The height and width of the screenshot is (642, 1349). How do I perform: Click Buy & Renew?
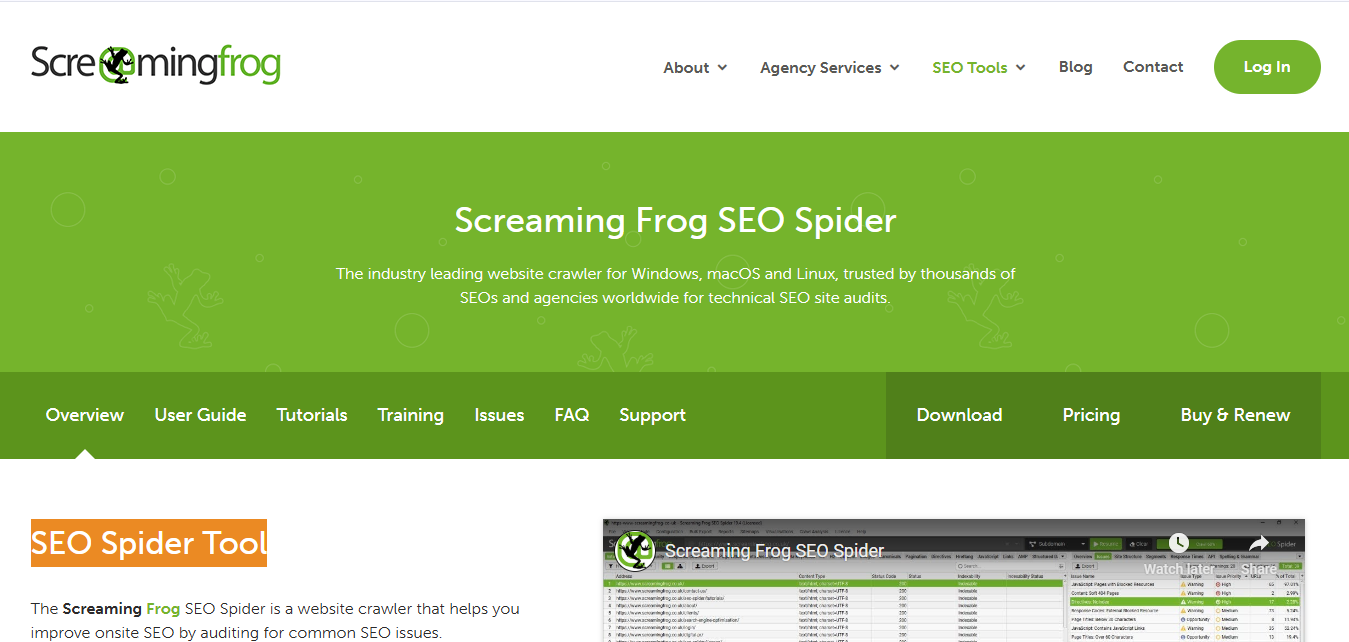pyautogui.click(x=1235, y=415)
